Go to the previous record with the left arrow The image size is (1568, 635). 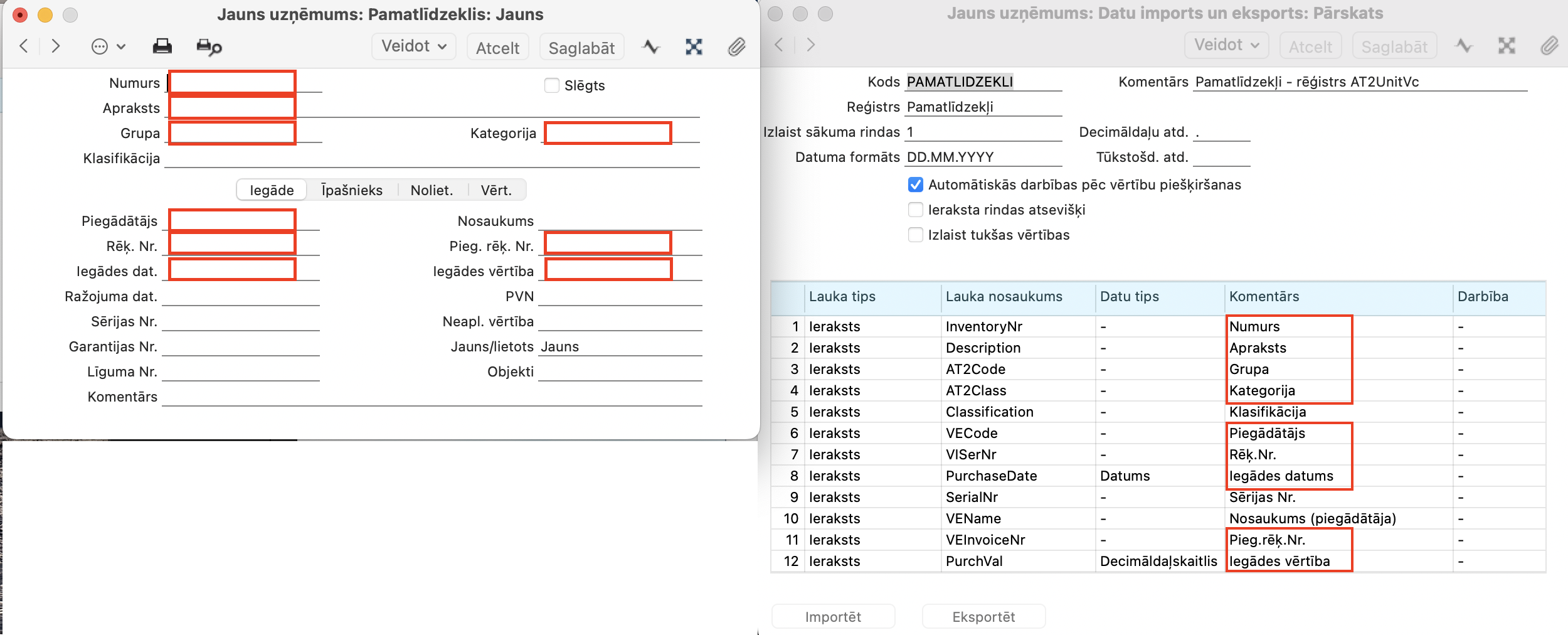click(24, 46)
